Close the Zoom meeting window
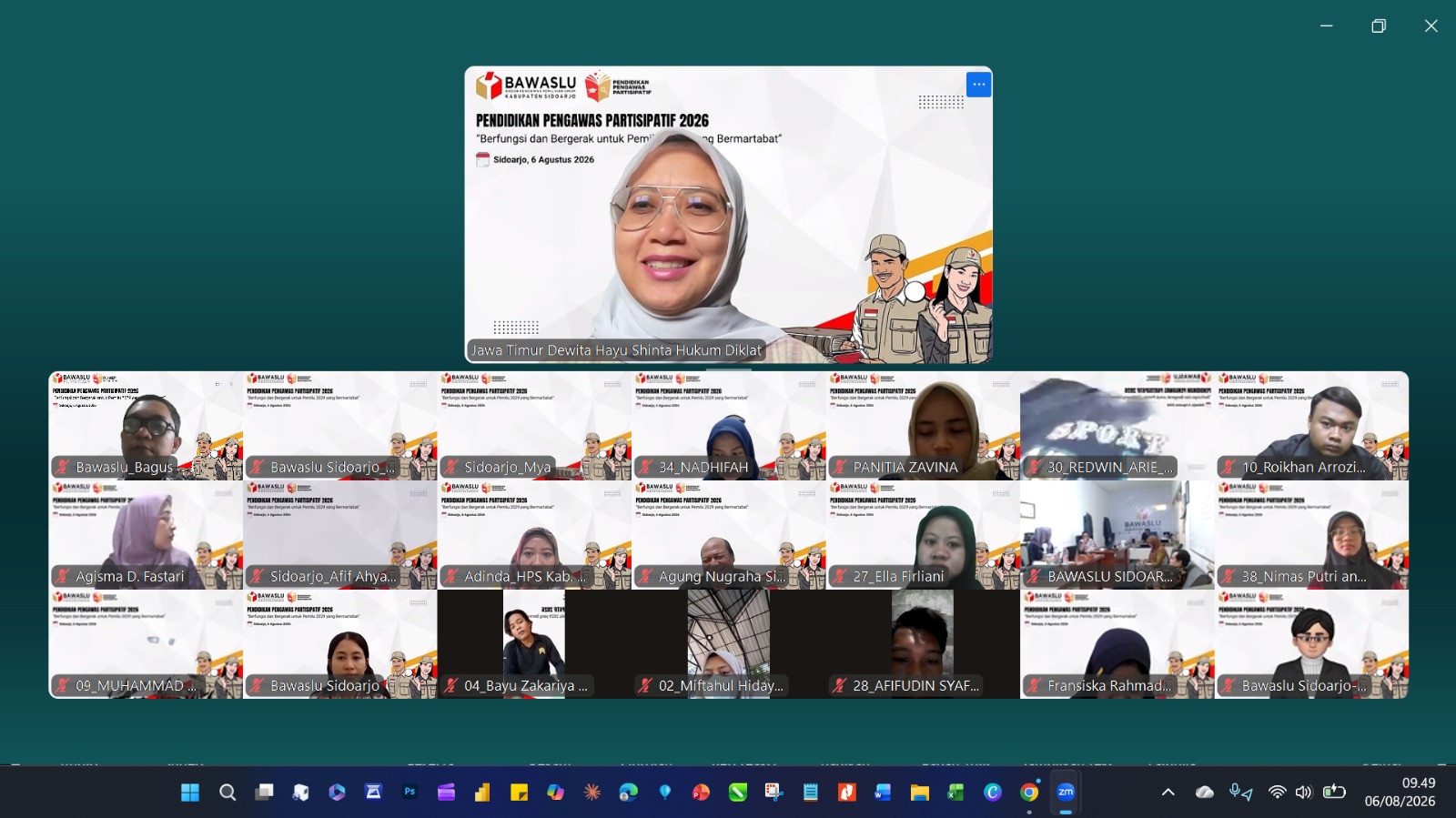 point(1431,25)
